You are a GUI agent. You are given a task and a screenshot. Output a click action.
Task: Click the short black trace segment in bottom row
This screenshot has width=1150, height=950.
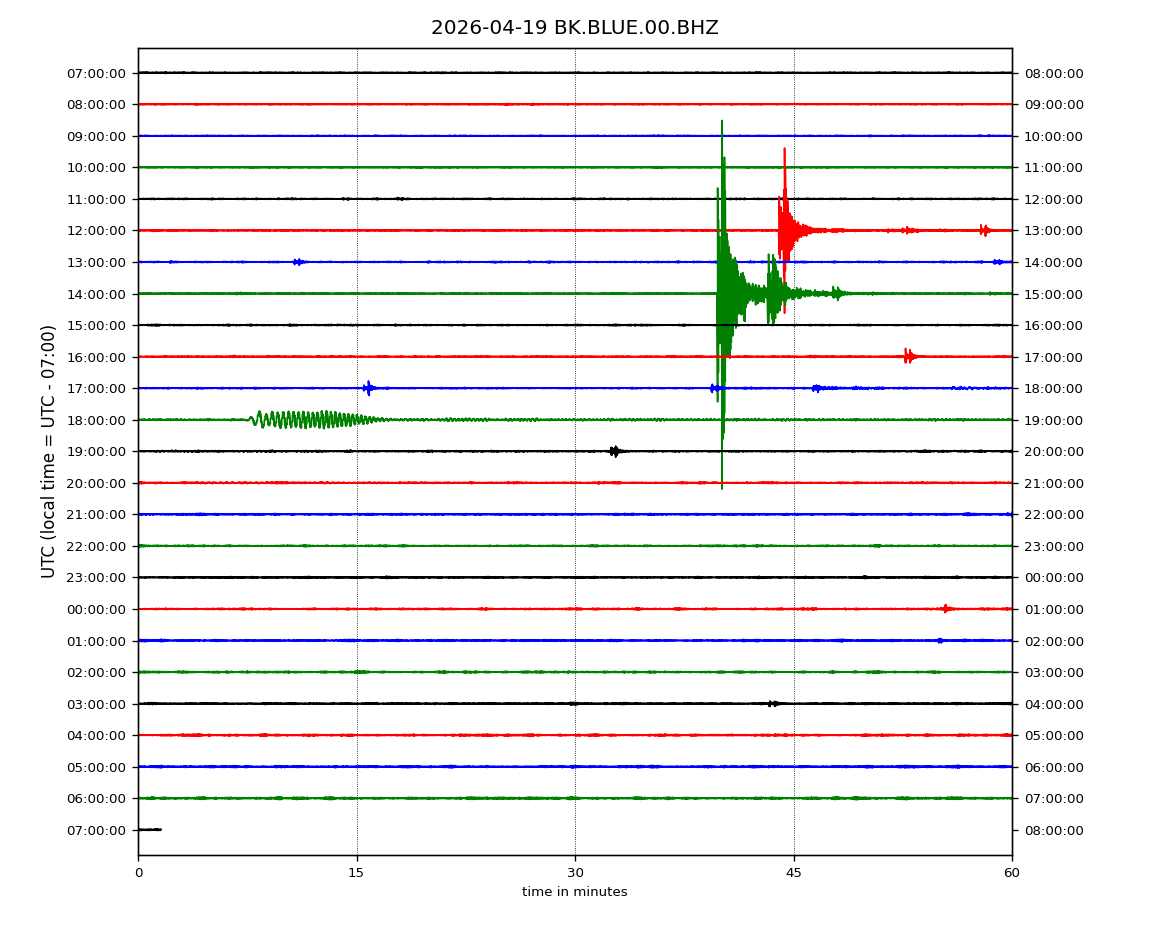[x=149, y=829]
